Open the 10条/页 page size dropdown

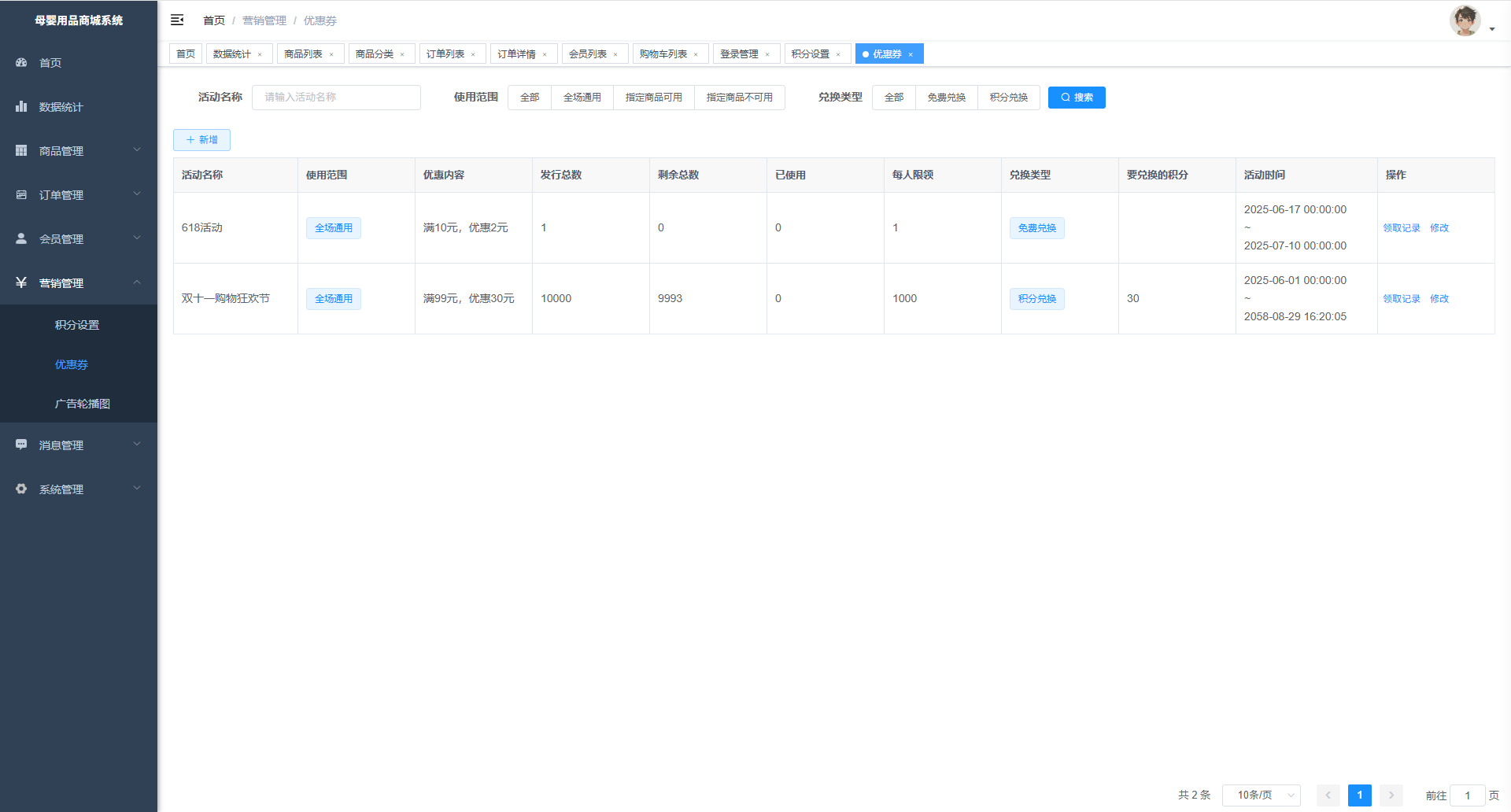tap(1261, 795)
